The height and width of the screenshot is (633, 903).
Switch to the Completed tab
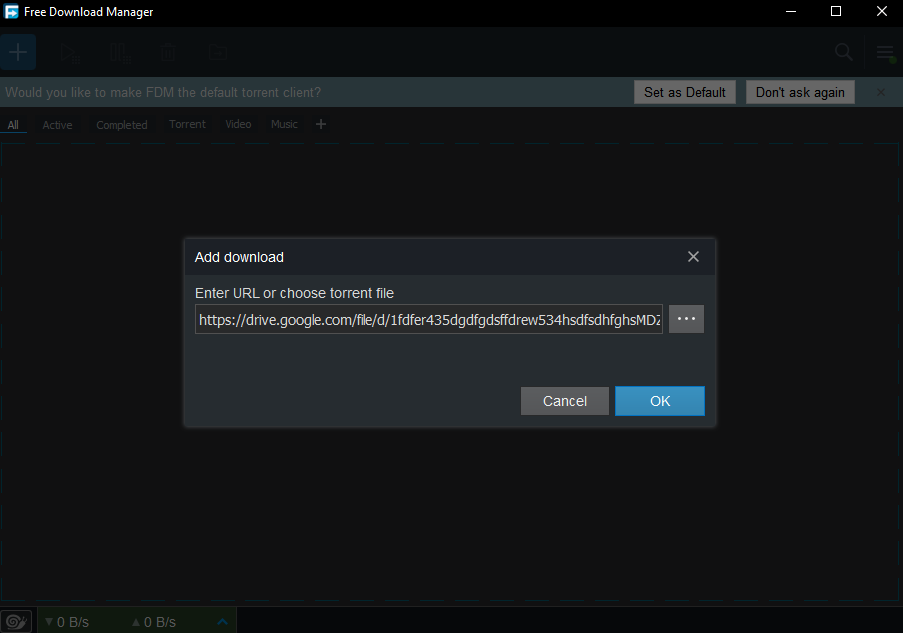click(x=122, y=124)
